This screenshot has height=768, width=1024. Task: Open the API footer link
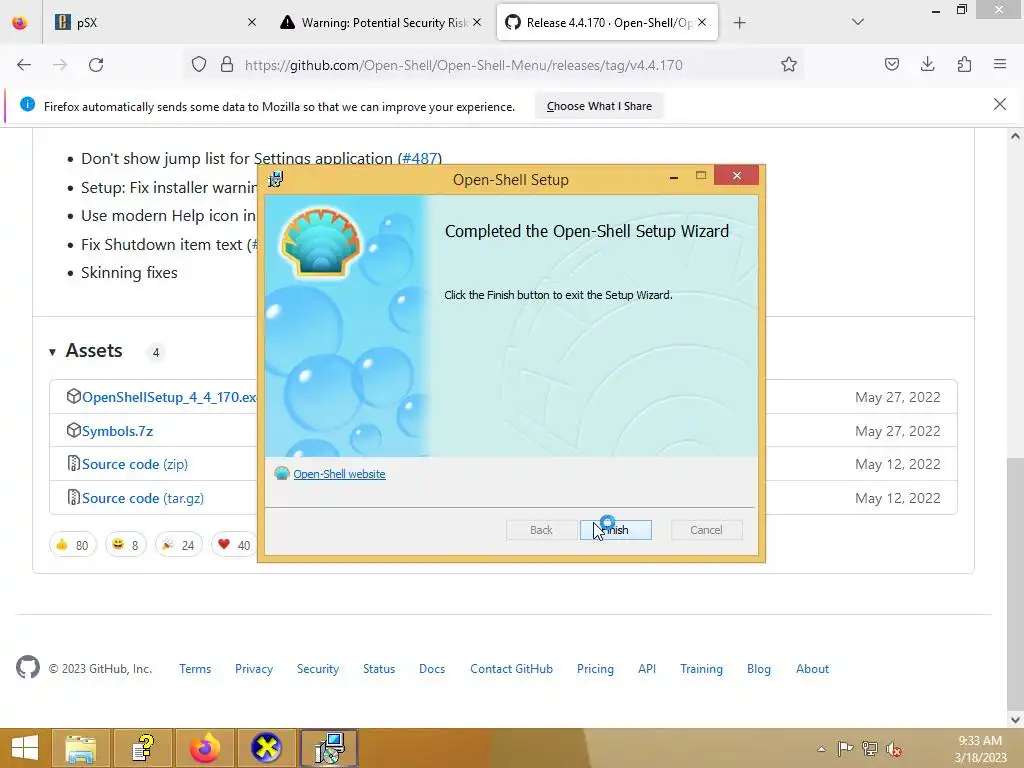[x=647, y=669]
